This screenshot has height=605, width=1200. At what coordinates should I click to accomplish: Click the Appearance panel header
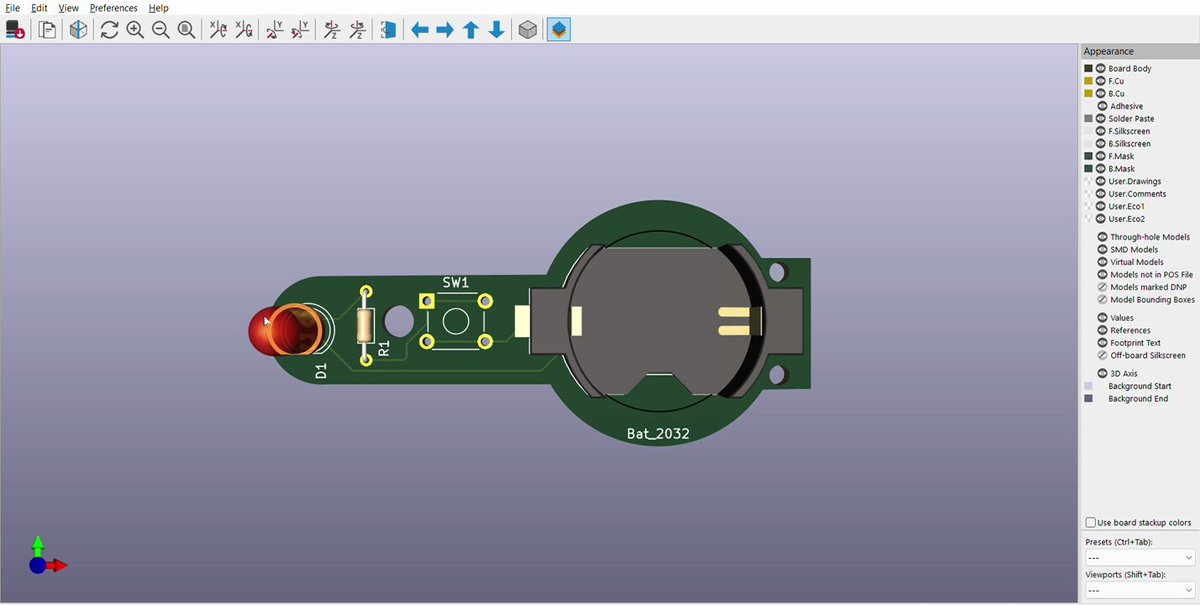coord(1139,51)
